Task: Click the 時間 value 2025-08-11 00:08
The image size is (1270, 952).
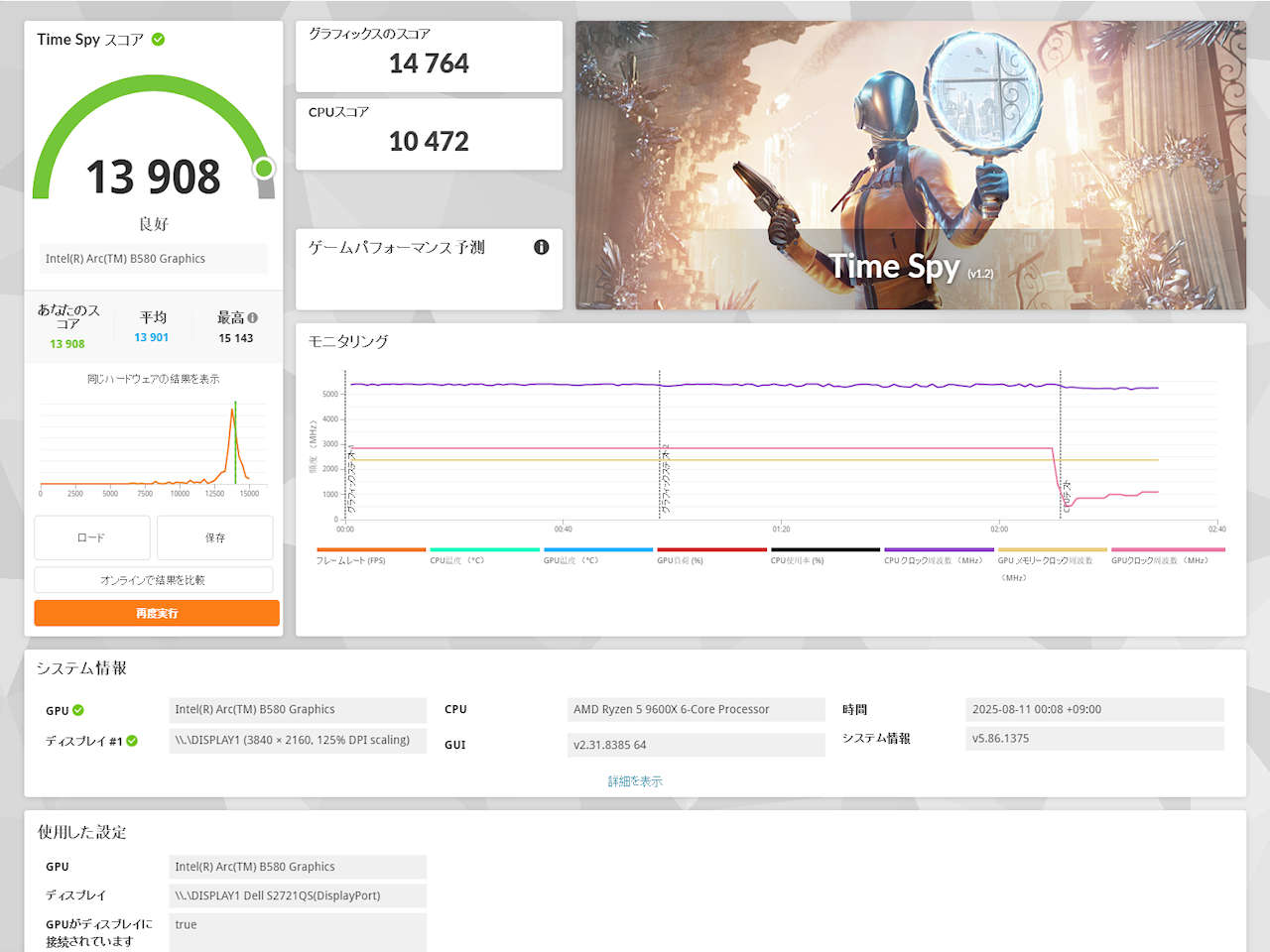Action: coord(1094,710)
